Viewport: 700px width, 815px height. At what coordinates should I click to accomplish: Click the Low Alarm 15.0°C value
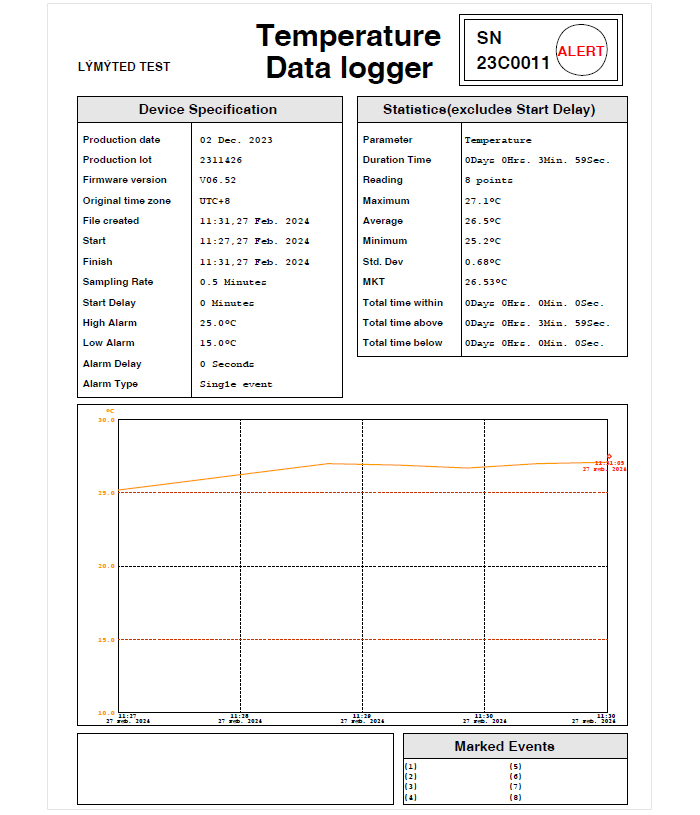(218, 344)
